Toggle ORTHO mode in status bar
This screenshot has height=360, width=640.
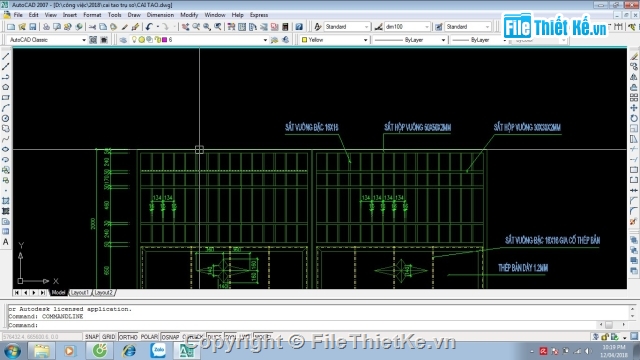coord(128,337)
